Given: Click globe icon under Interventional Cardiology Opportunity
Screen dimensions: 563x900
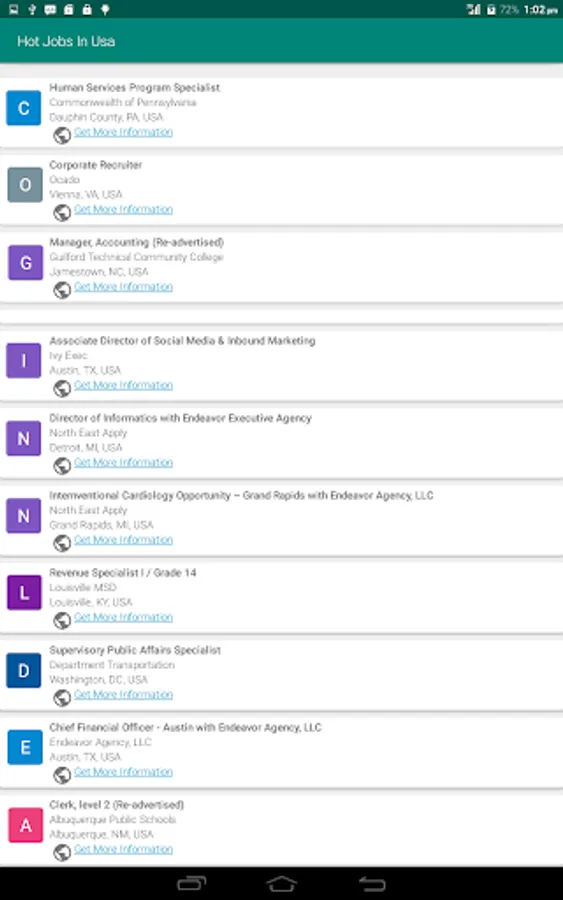Looking at the screenshot, I should pos(62,543).
